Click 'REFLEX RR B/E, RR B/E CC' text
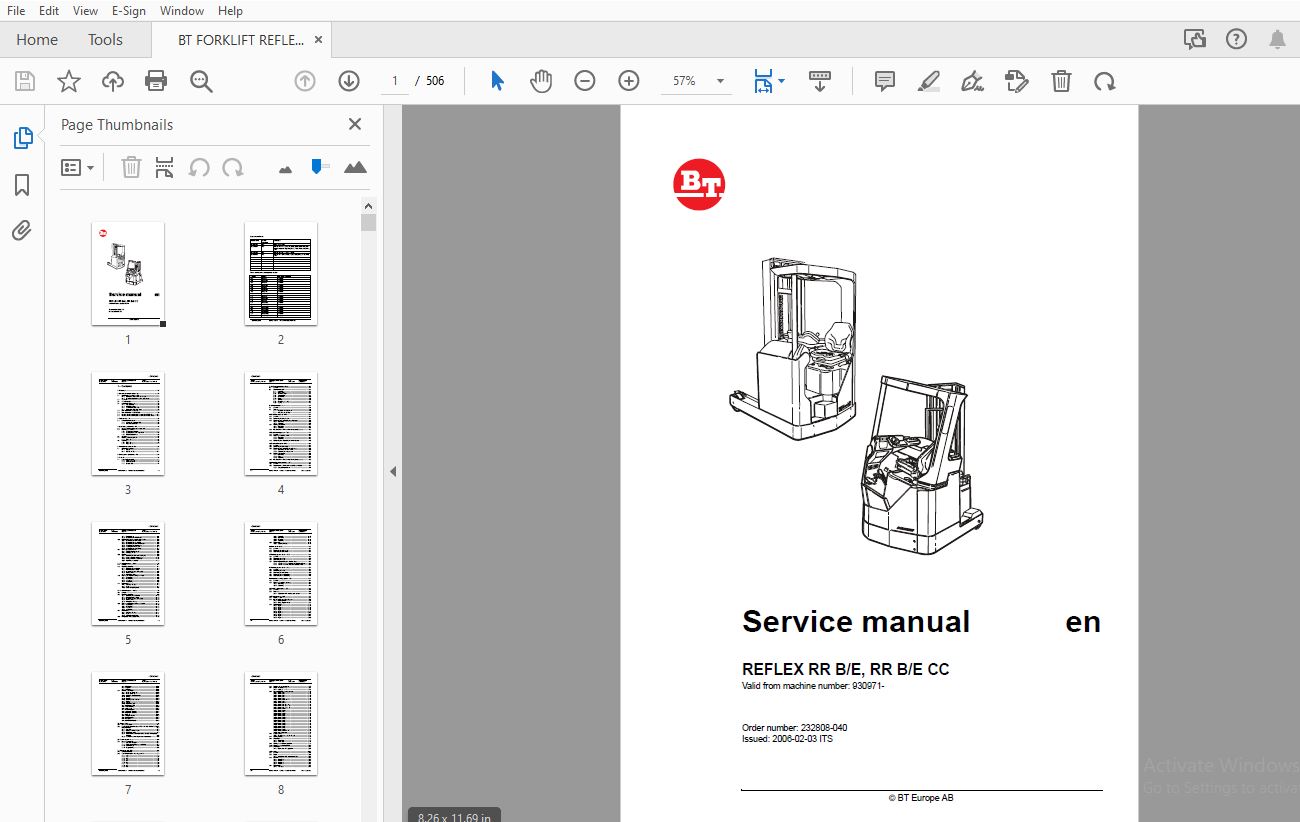 point(845,669)
